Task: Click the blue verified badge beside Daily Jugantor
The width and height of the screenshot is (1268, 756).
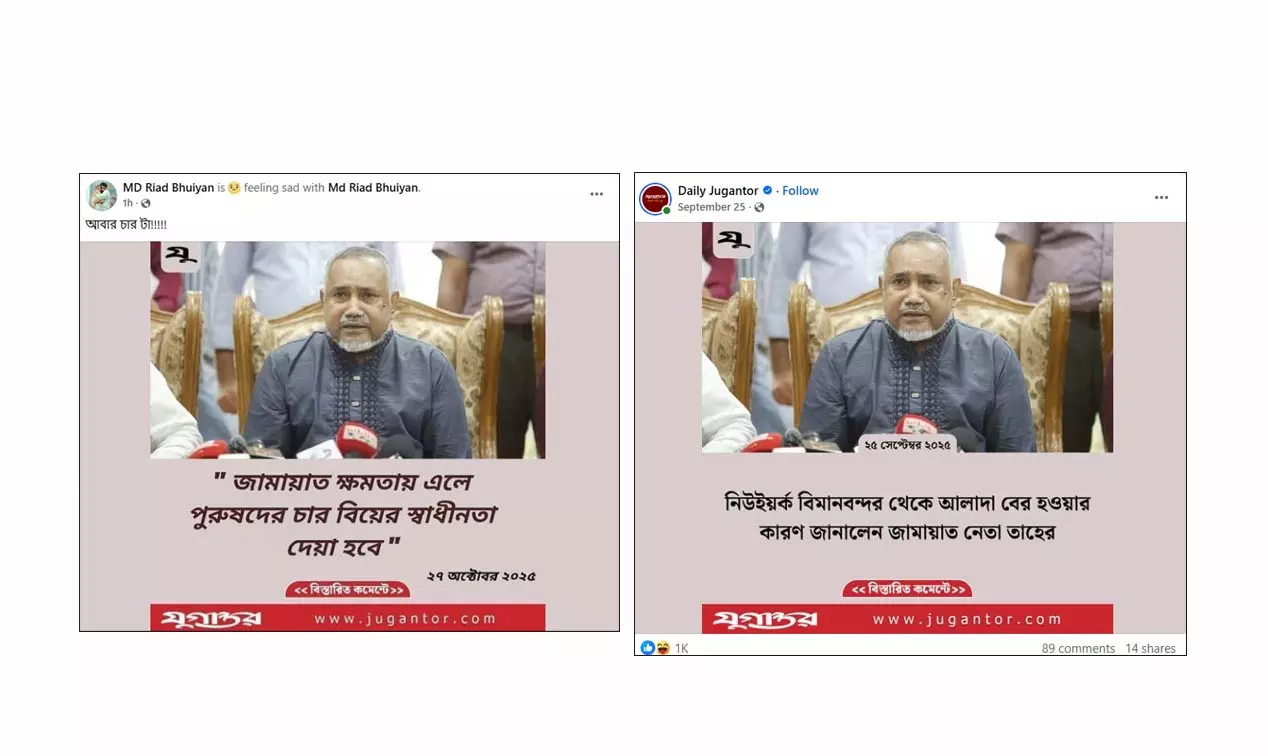Action: pos(768,191)
